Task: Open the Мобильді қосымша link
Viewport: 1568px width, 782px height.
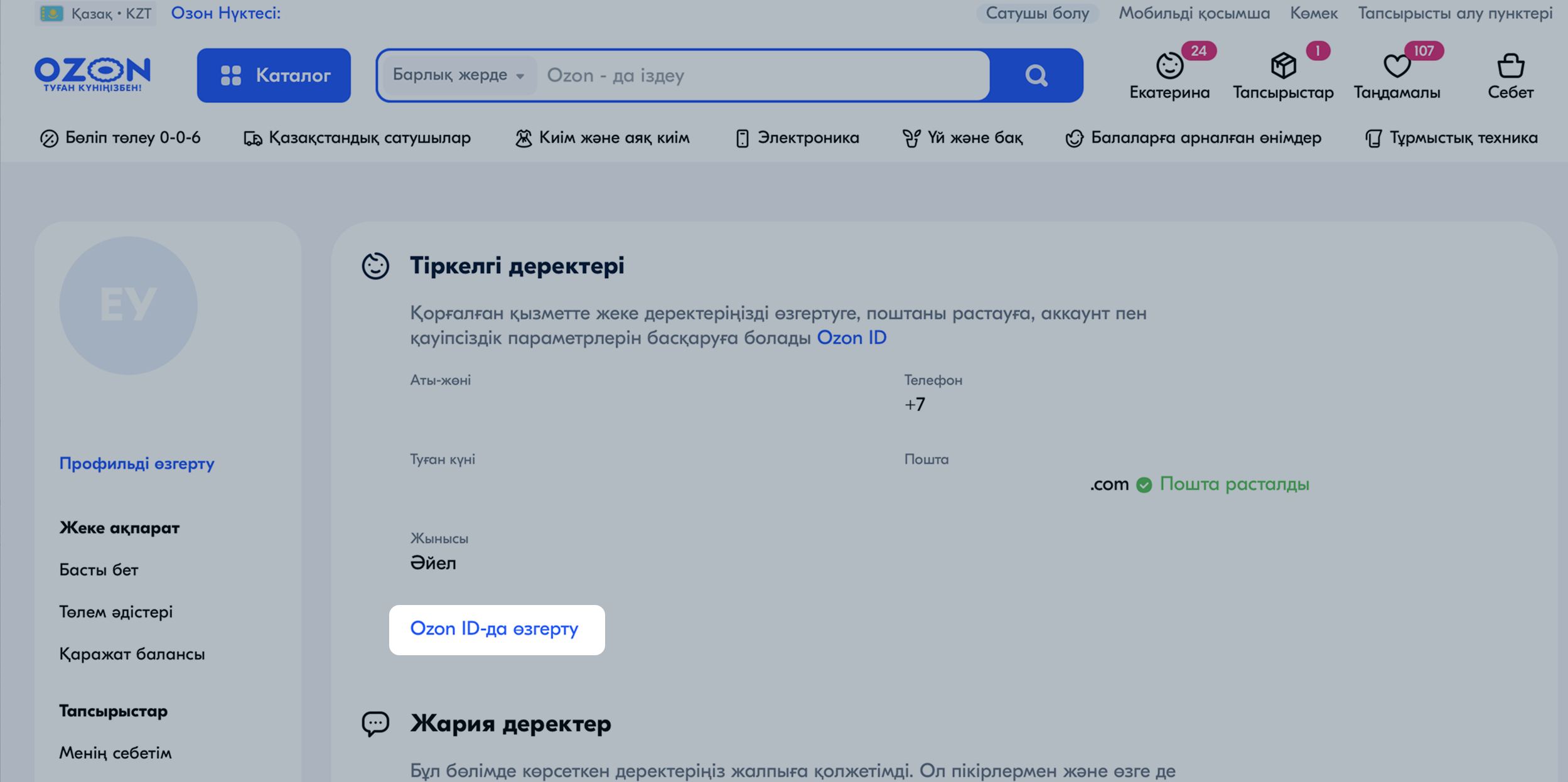Action: (1194, 13)
